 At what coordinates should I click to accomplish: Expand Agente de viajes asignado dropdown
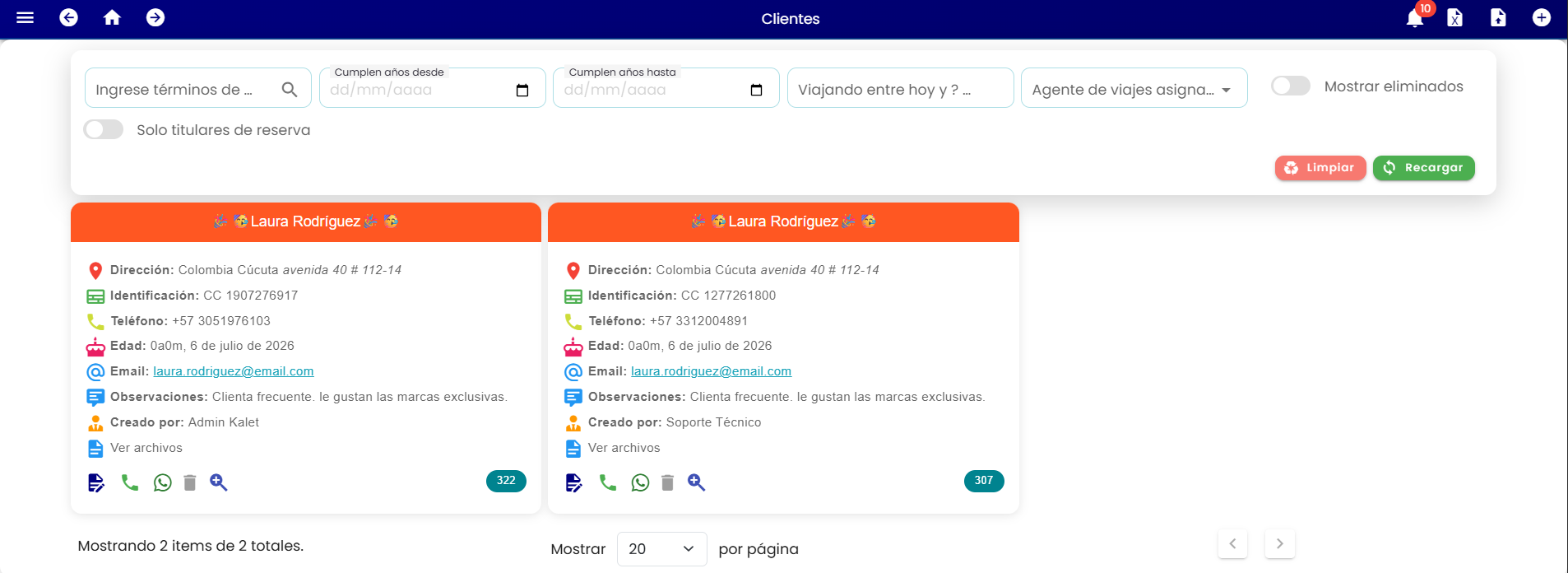[x=1134, y=88]
